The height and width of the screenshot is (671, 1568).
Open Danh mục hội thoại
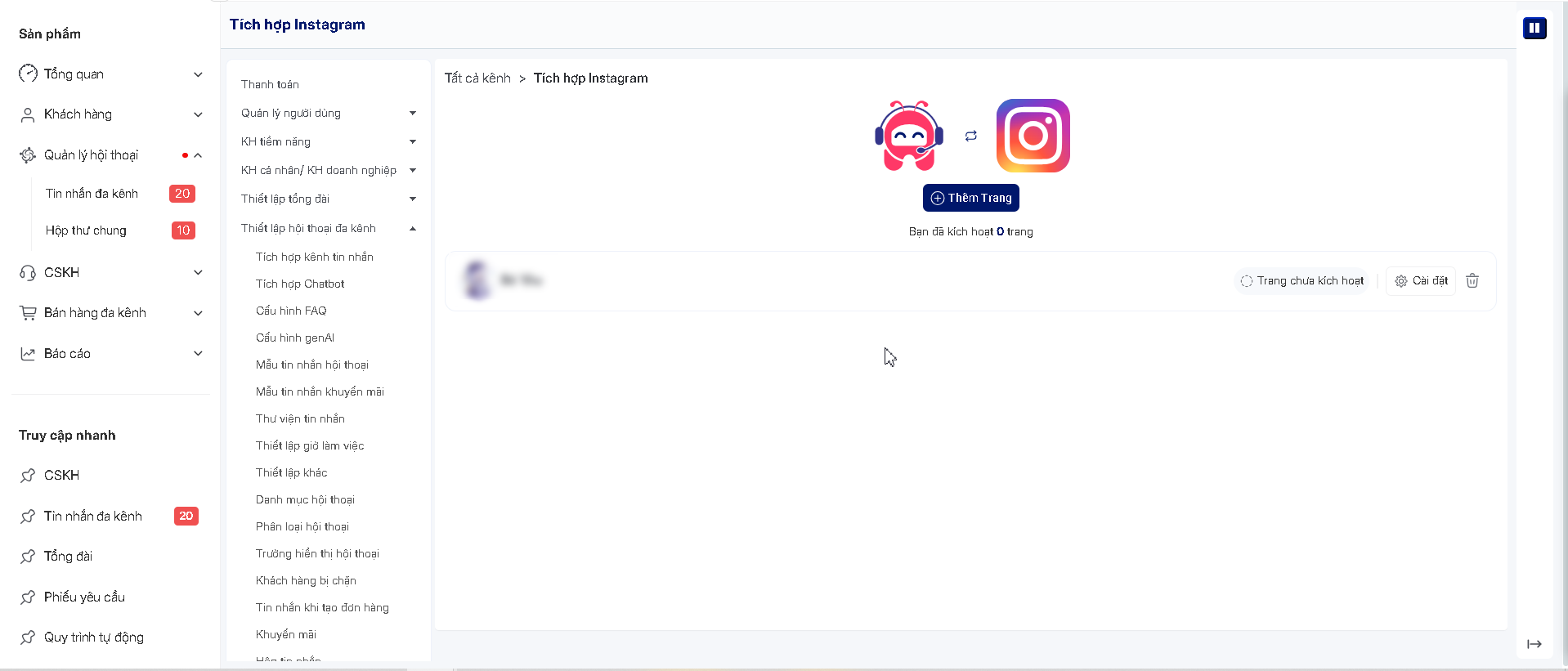pos(305,499)
